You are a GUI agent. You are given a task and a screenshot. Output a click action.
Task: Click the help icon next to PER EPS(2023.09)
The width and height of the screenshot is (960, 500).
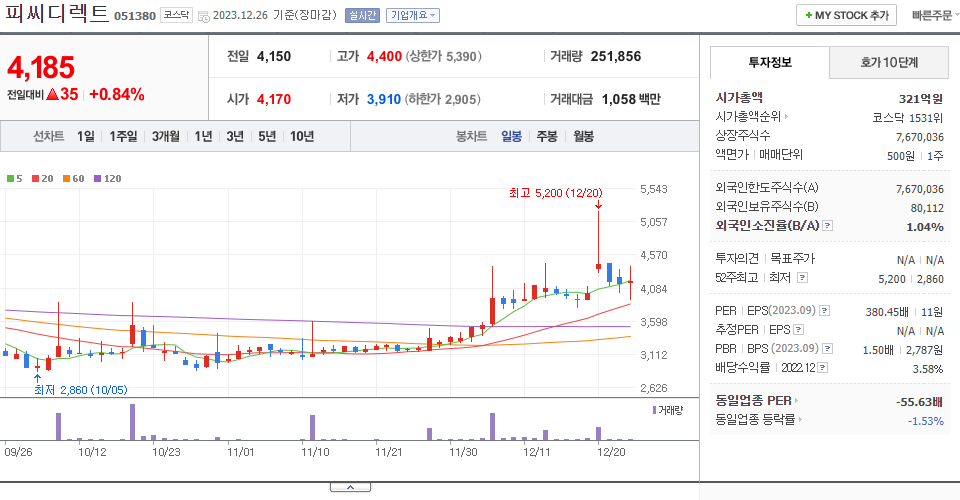click(x=825, y=311)
